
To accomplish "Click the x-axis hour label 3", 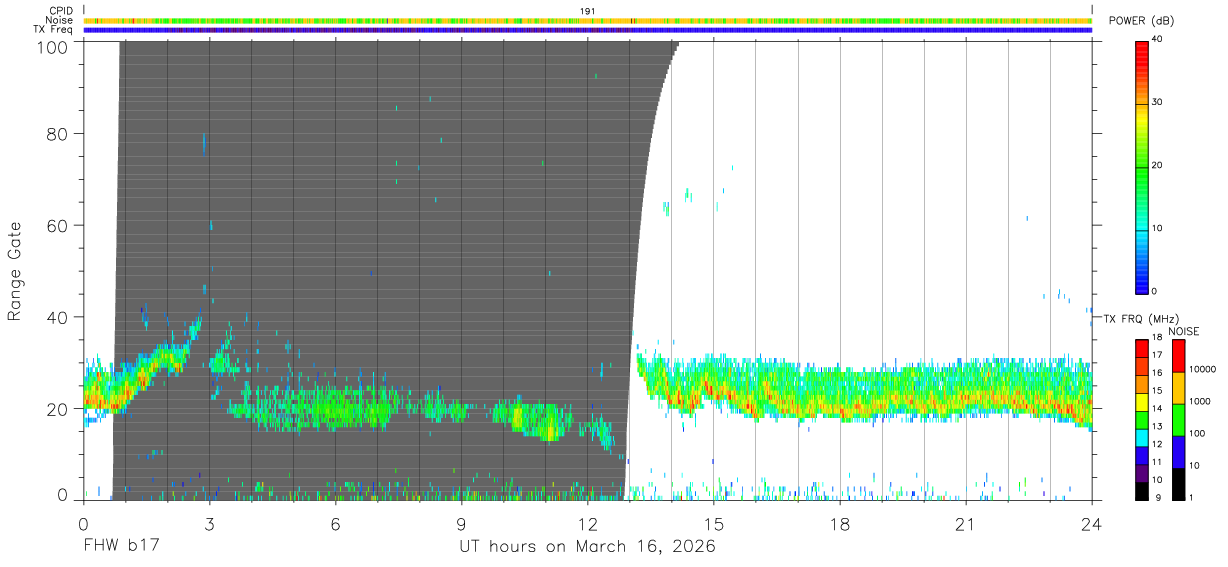I will click(x=210, y=523).
